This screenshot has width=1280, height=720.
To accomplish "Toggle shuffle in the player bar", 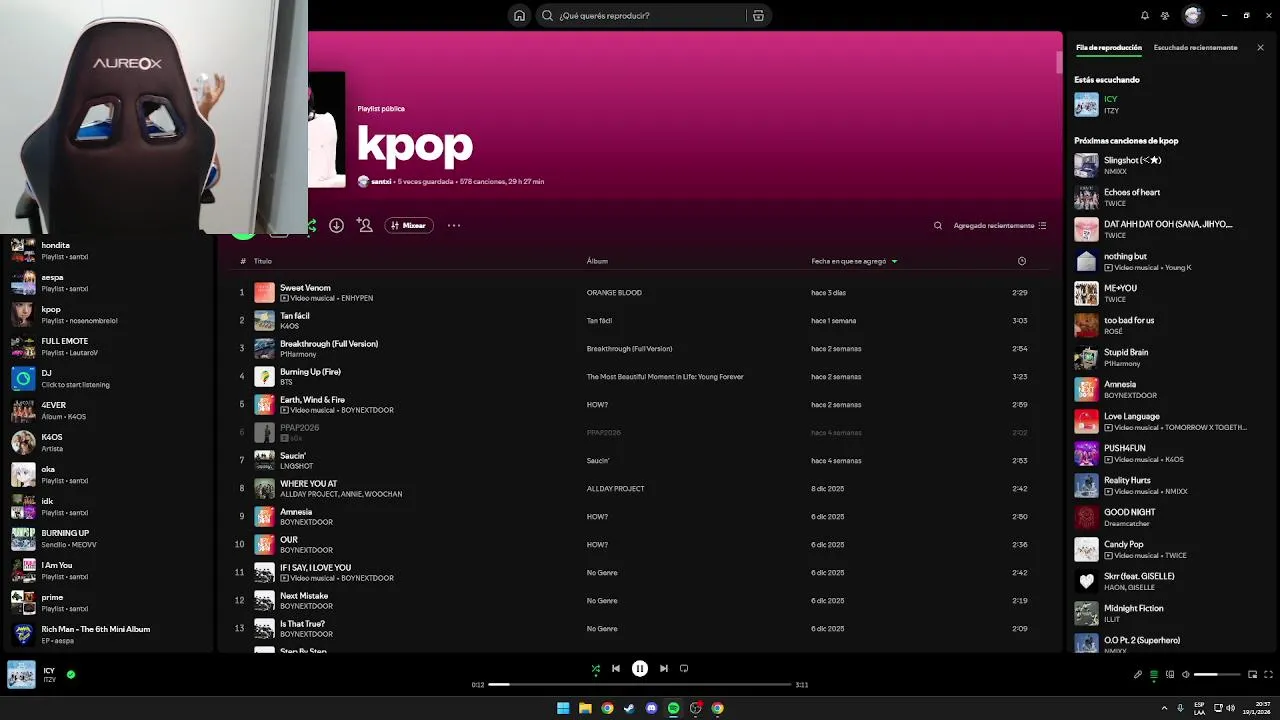I will [595, 668].
